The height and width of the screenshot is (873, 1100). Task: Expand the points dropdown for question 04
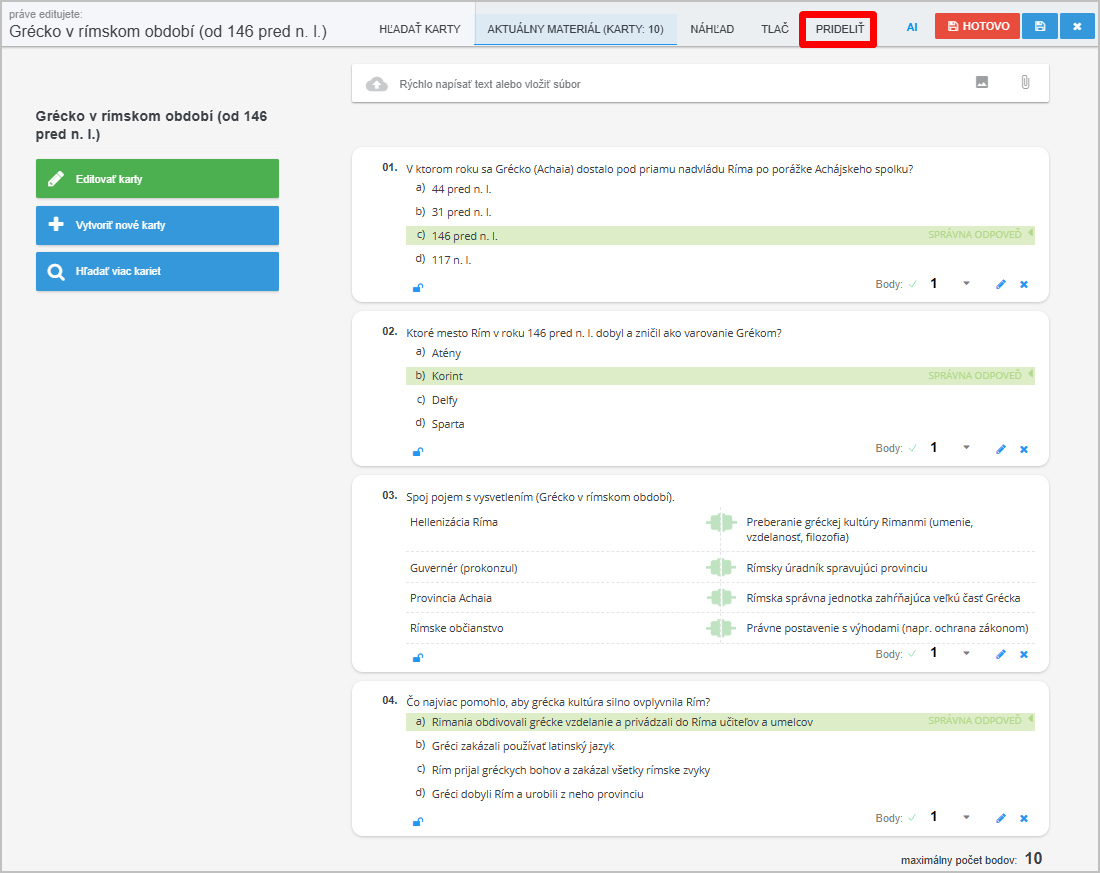coord(966,818)
